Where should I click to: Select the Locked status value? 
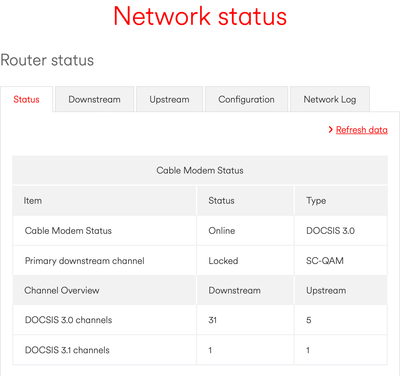(x=223, y=261)
